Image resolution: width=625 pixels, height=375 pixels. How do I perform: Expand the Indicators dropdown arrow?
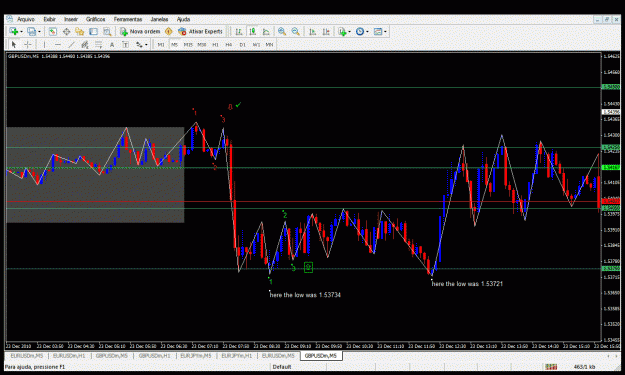point(349,31)
